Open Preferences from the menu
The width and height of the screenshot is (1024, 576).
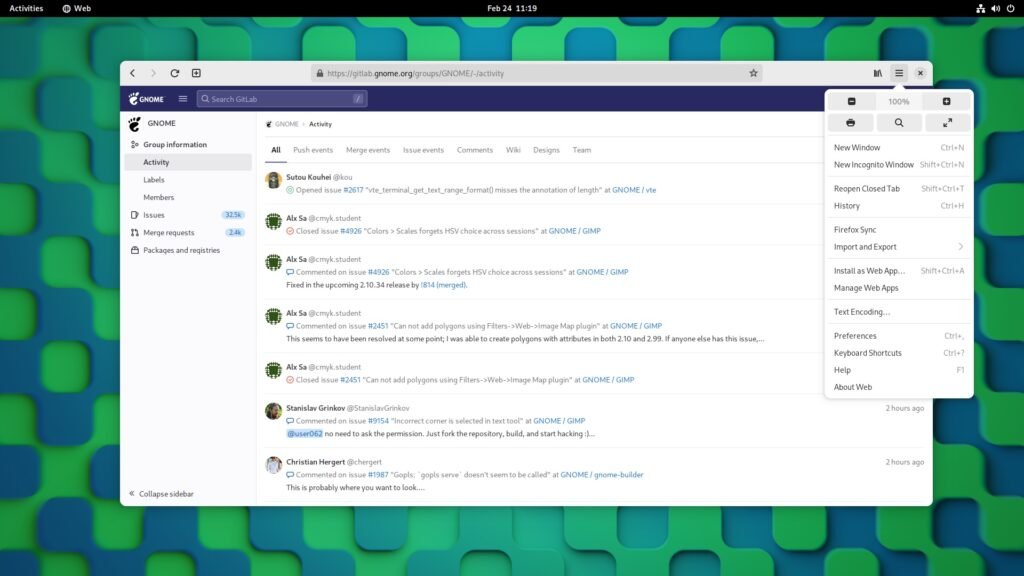(899, 336)
